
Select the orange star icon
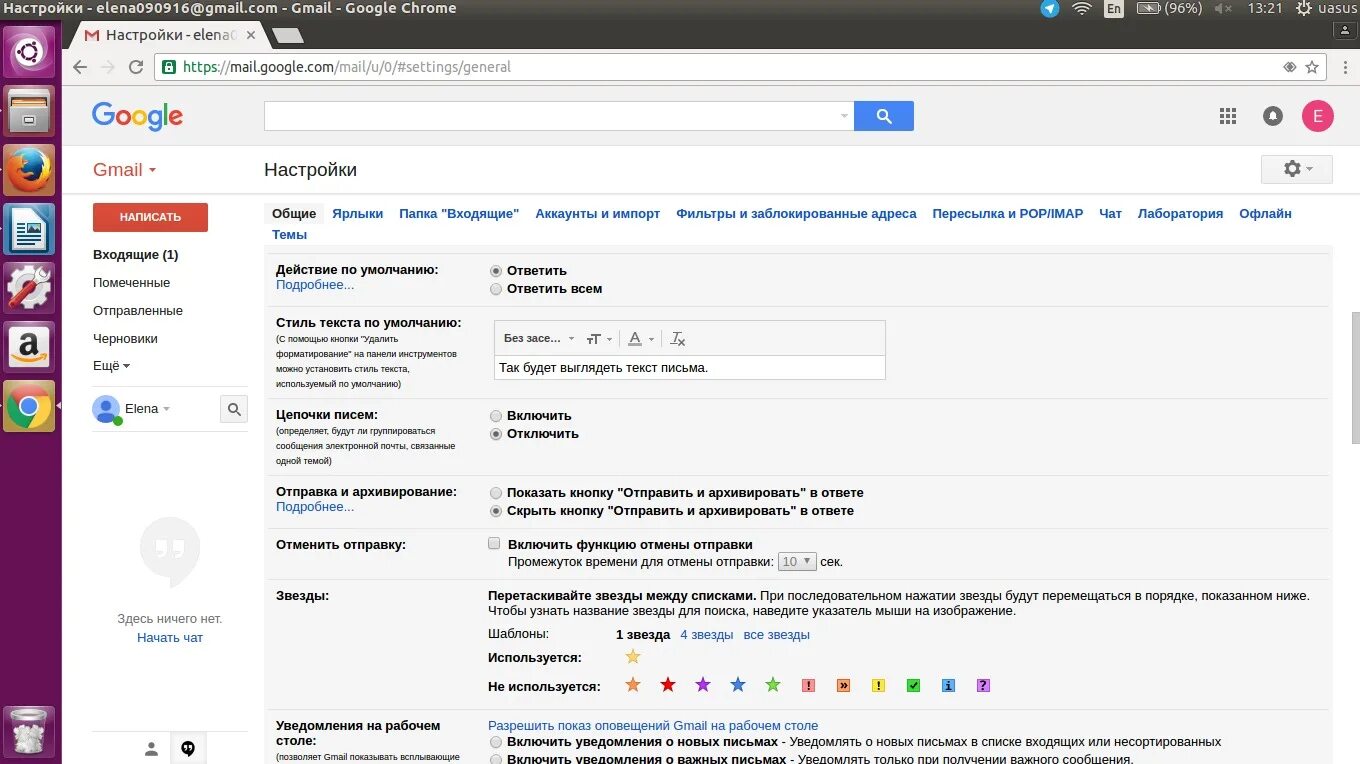pyautogui.click(x=632, y=685)
